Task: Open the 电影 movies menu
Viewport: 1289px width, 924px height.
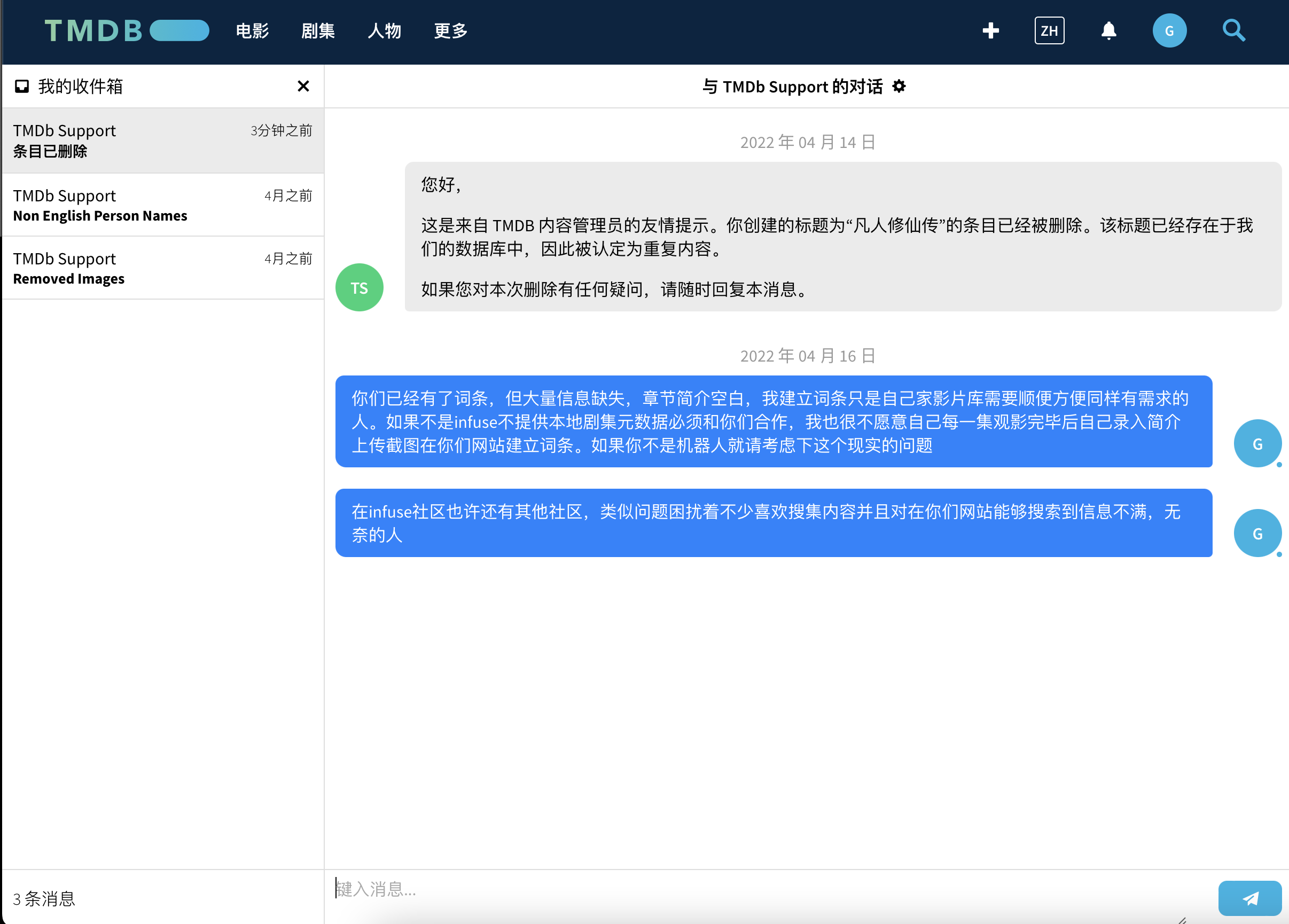Action: (252, 30)
